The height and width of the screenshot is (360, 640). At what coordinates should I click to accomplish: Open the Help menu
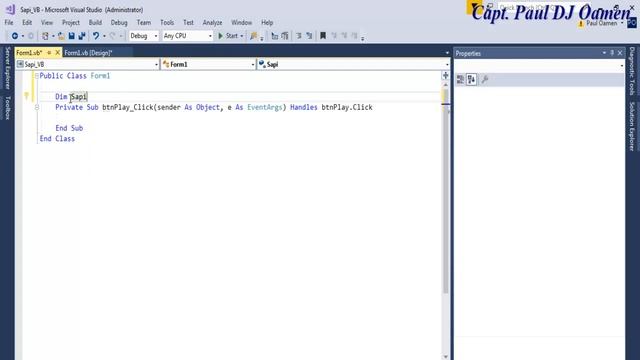pyautogui.click(x=267, y=22)
